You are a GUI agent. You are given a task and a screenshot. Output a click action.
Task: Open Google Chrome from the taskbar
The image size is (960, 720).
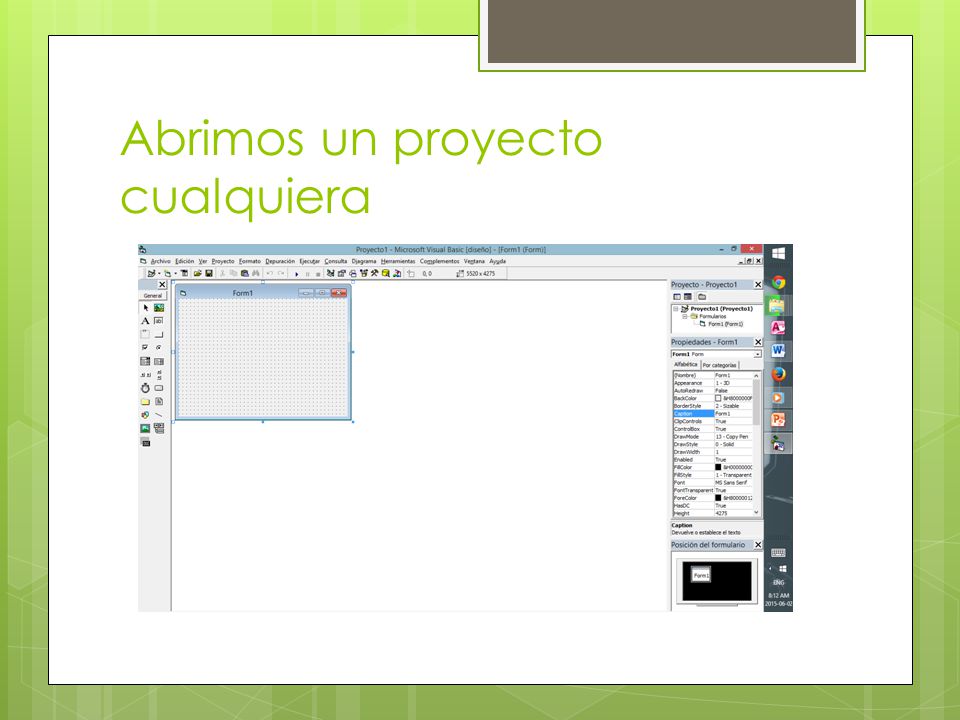click(x=778, y=282)
